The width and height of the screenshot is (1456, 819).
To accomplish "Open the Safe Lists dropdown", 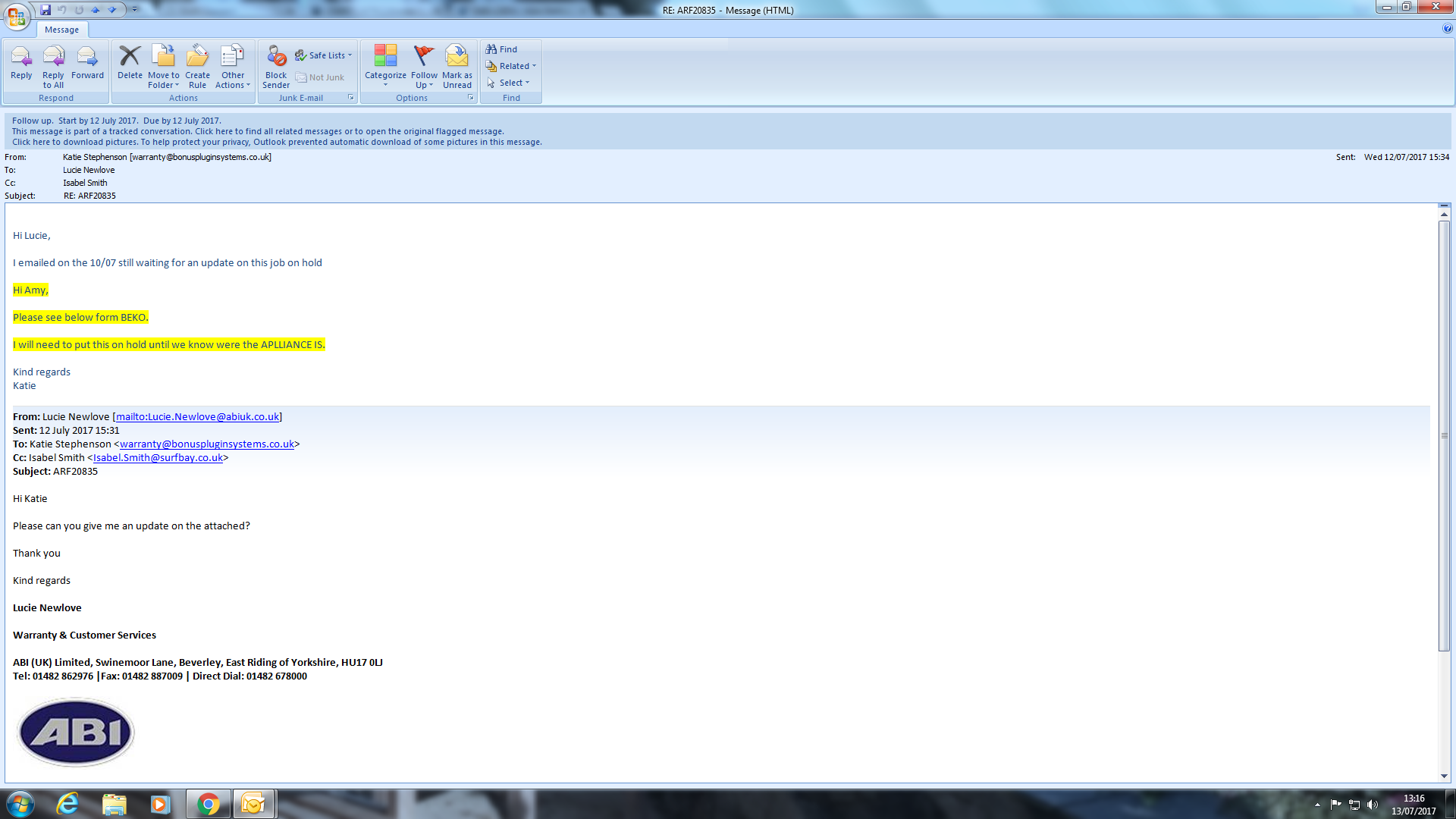I will click(325, 55).
